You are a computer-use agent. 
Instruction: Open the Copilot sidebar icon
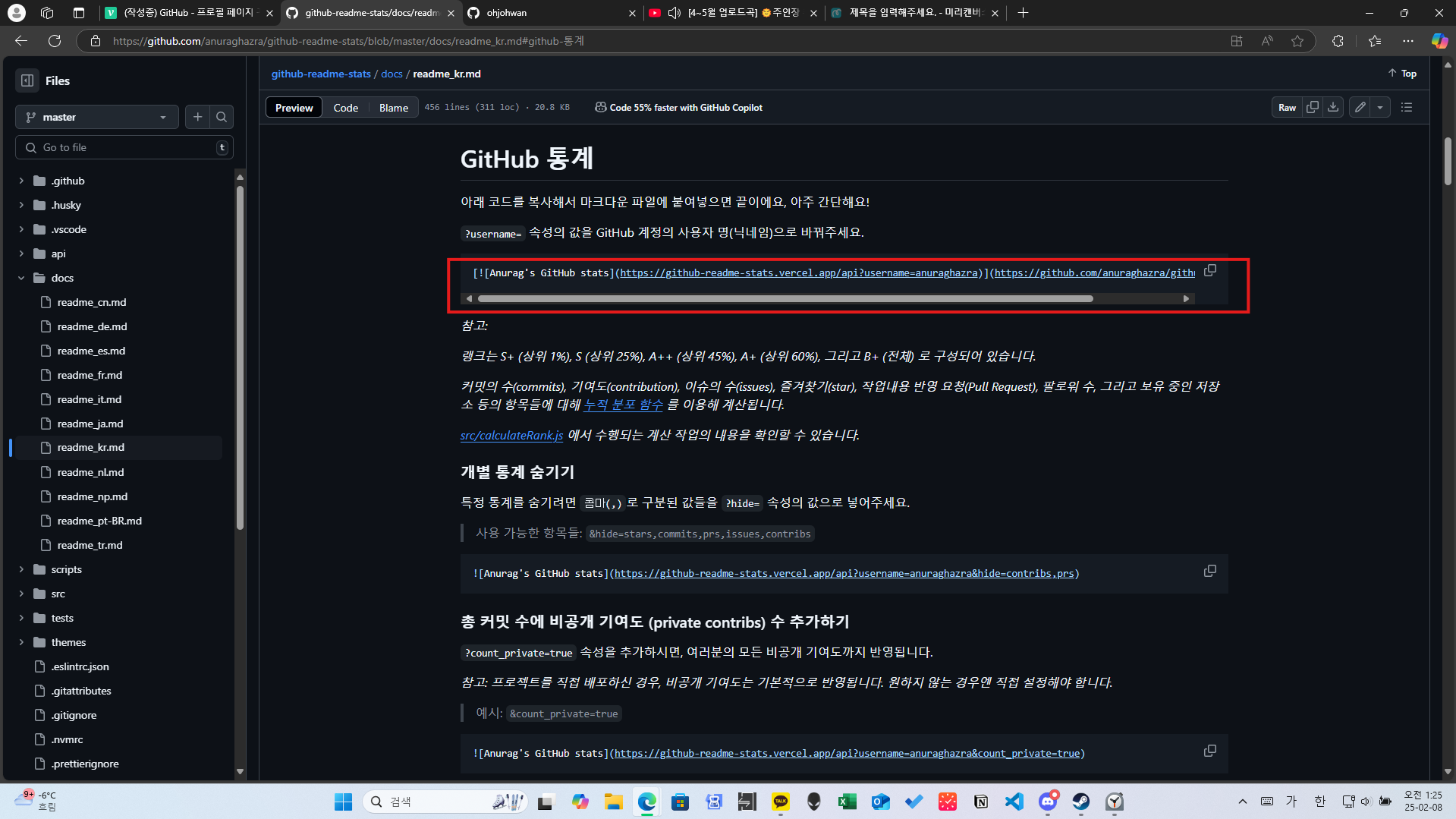(x=1439, y=41)
